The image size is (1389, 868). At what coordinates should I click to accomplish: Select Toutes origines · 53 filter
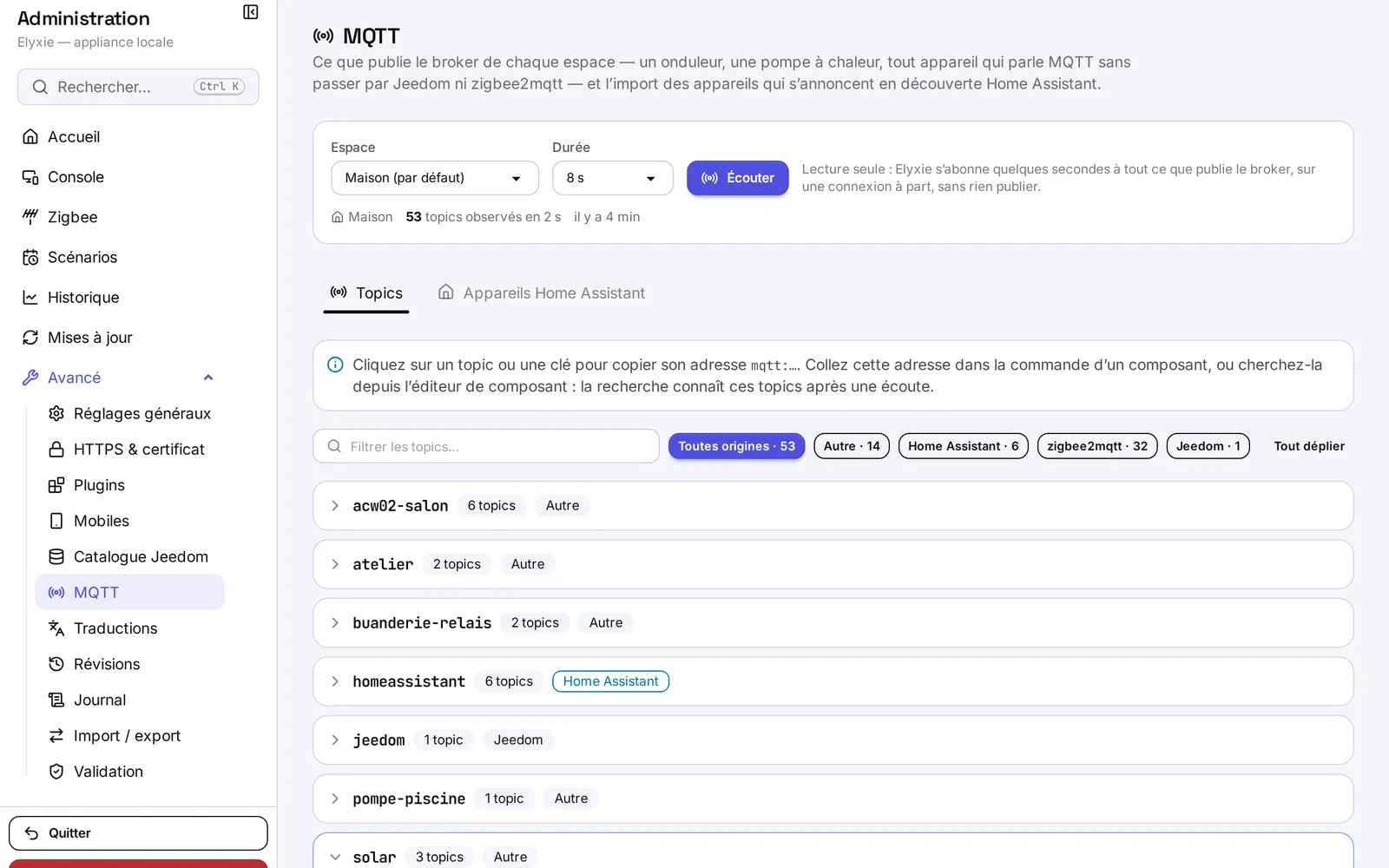[x=736, y=446]
